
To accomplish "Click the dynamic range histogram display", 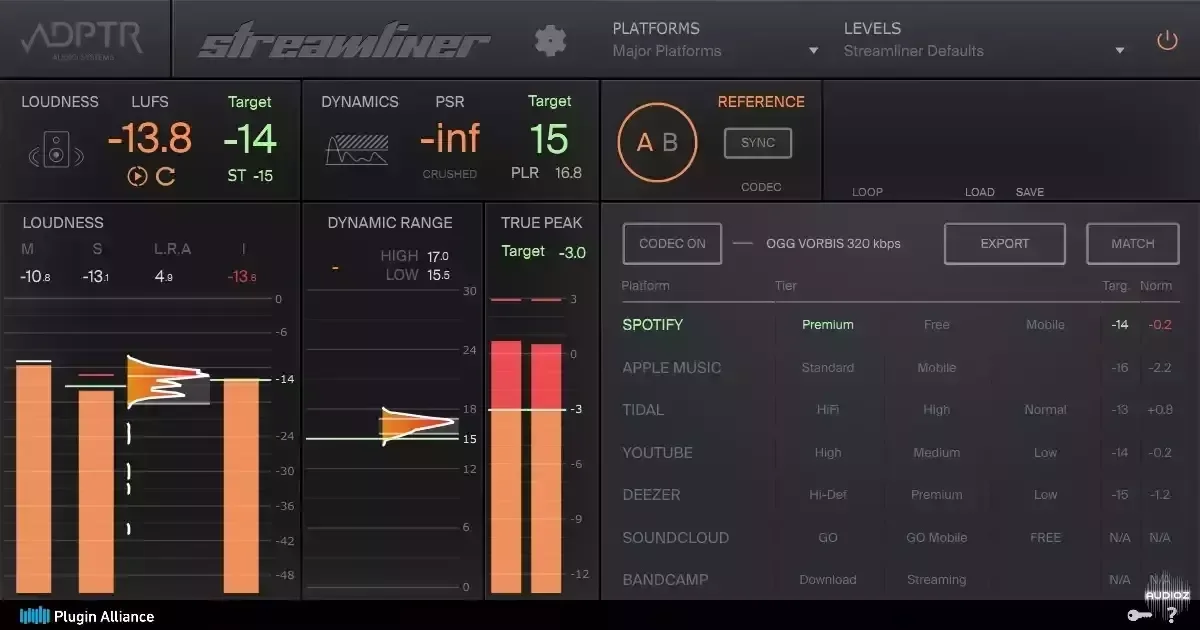I will (418, 425).
